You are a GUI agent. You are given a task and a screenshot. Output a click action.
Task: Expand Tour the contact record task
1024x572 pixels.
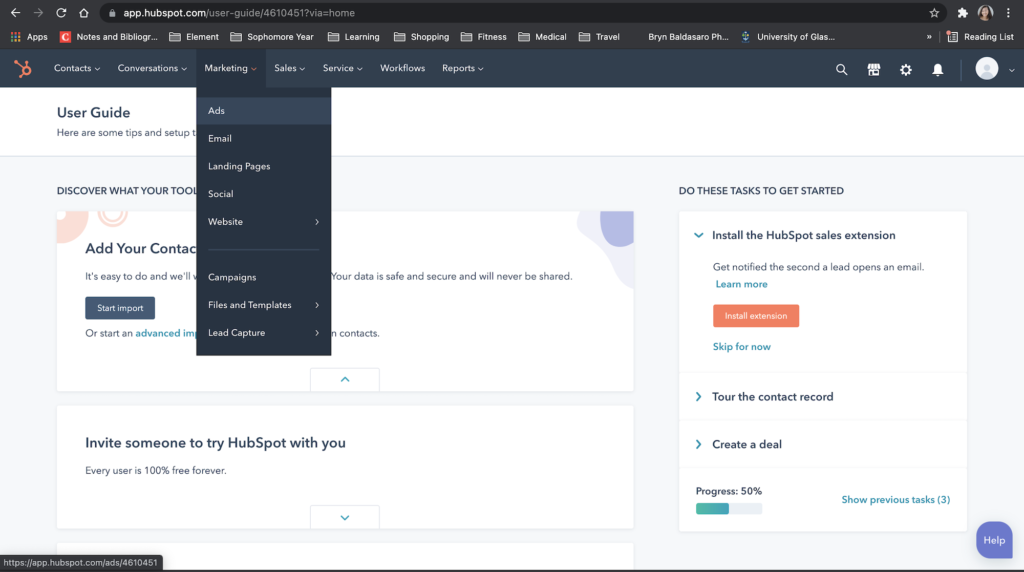click(698, 396)
